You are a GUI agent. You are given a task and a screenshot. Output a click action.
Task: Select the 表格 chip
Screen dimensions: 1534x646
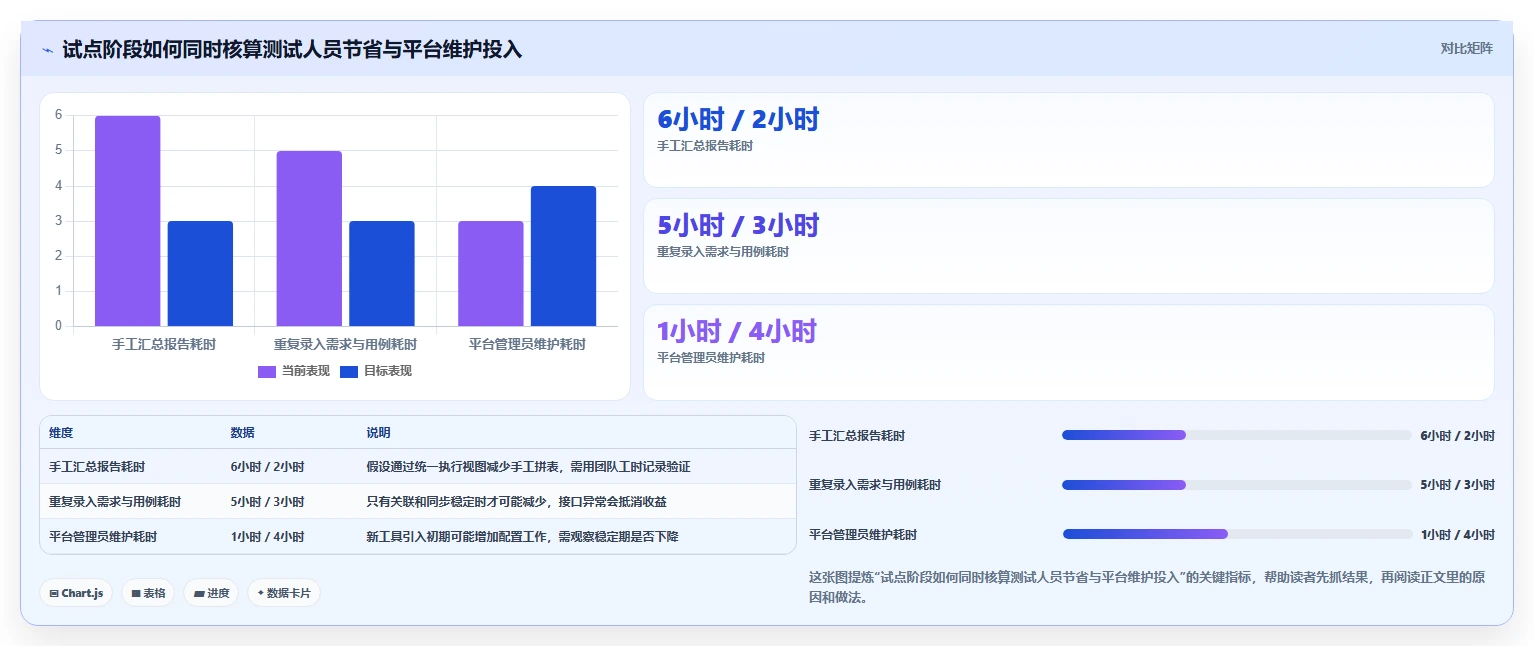(x=148, y=593)
